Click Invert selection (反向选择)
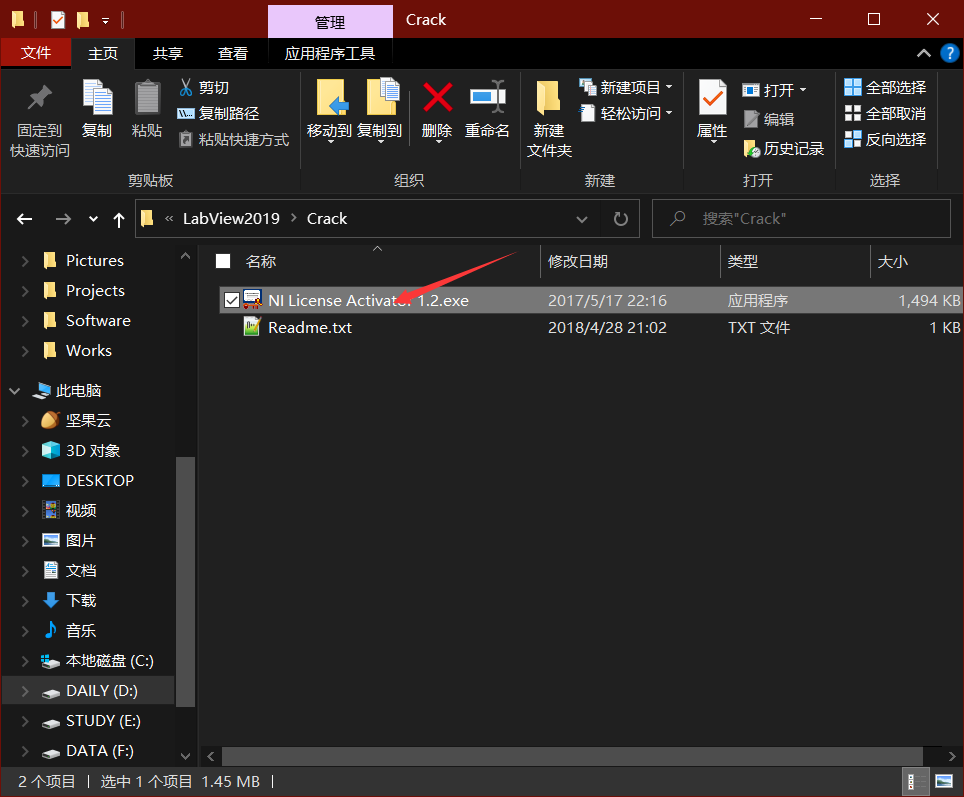The width and height of the screenshot is (964, 797). point(885,140)
